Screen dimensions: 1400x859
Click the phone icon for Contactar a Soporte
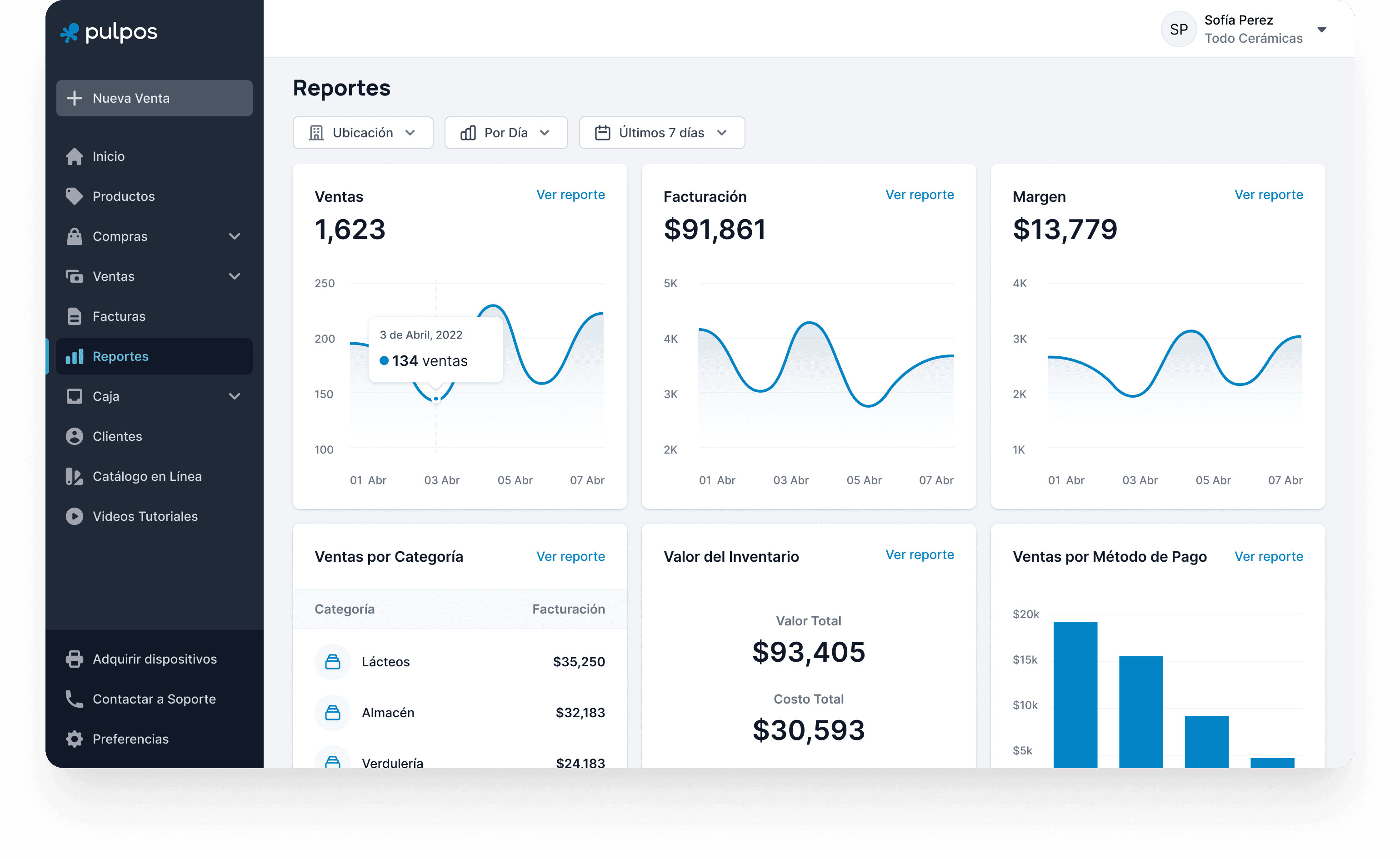point(75,699)
